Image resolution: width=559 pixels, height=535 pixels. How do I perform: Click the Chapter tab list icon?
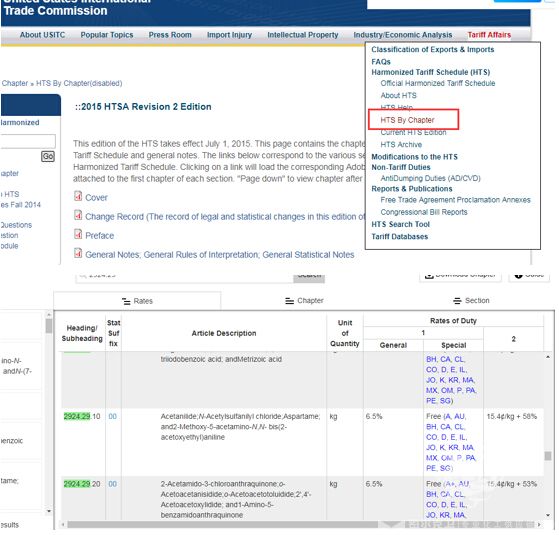point(289,301)
